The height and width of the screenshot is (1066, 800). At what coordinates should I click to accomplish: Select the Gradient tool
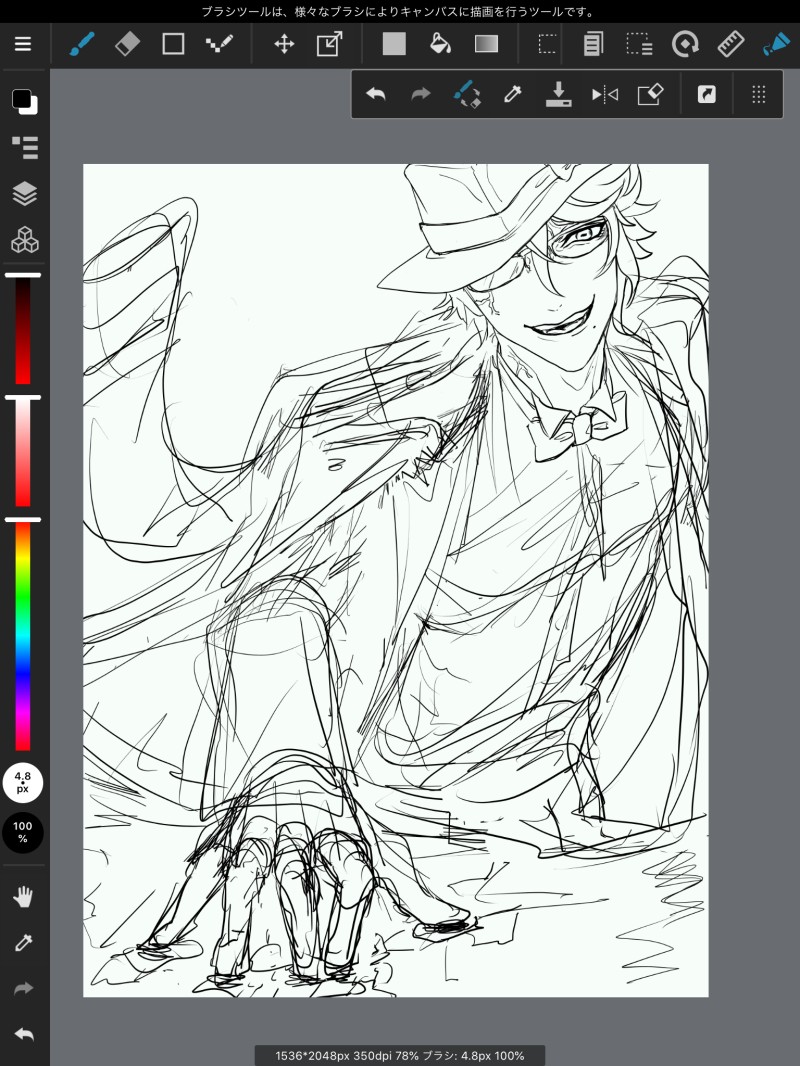[x=486, y=44]
